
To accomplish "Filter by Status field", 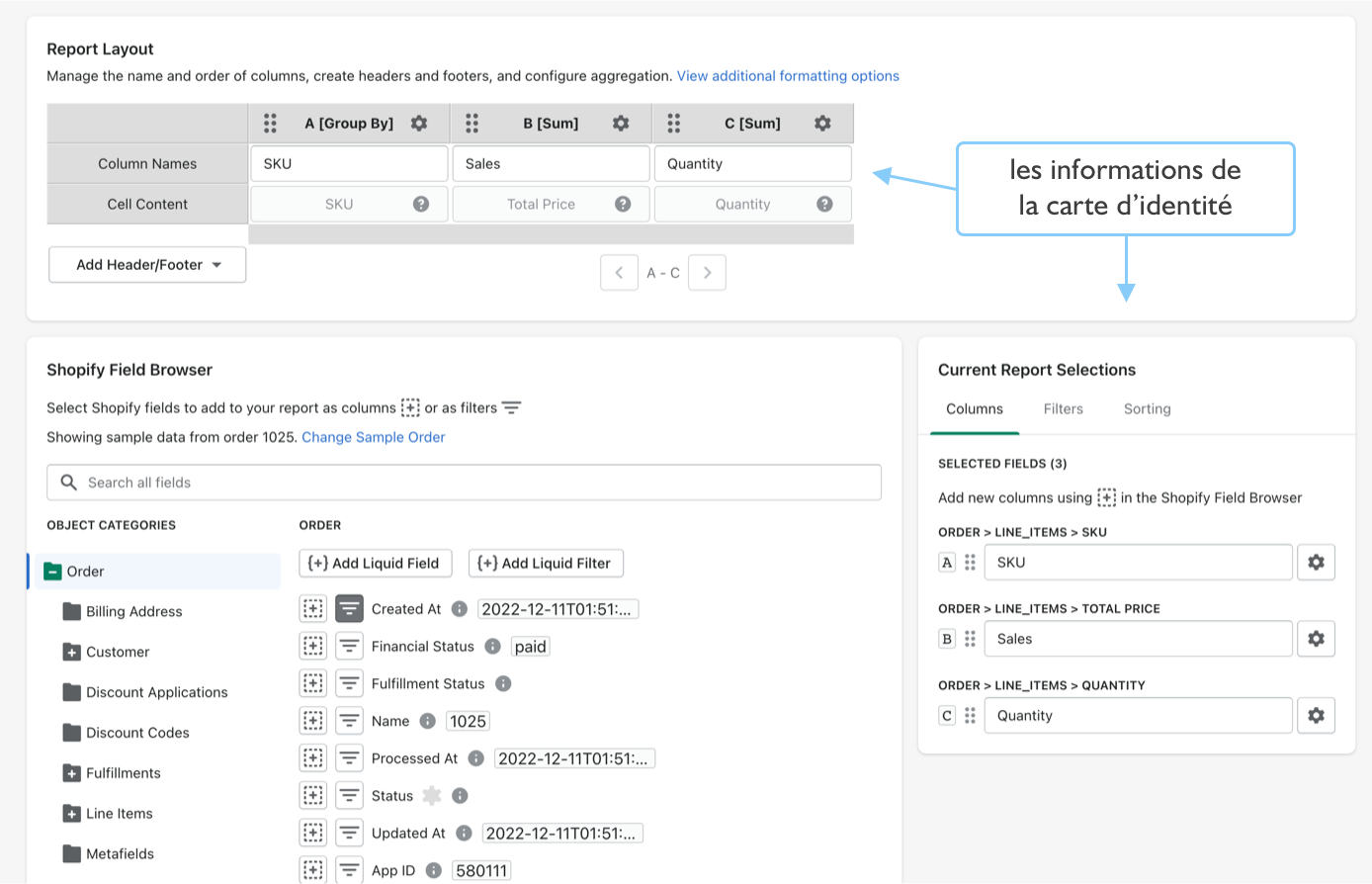I will click(x=349, y=795).
